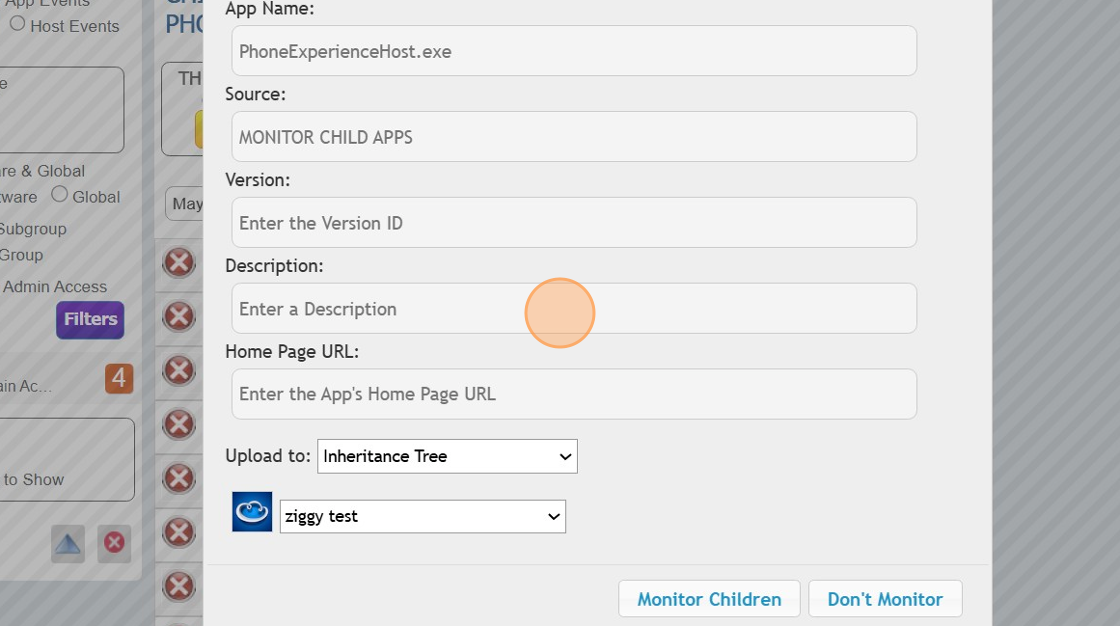Click the PhoneExperienceHost.exe app name field
Image resolution: width=1120 pixels, height=626 pixels.
click(x=573, y=50)
